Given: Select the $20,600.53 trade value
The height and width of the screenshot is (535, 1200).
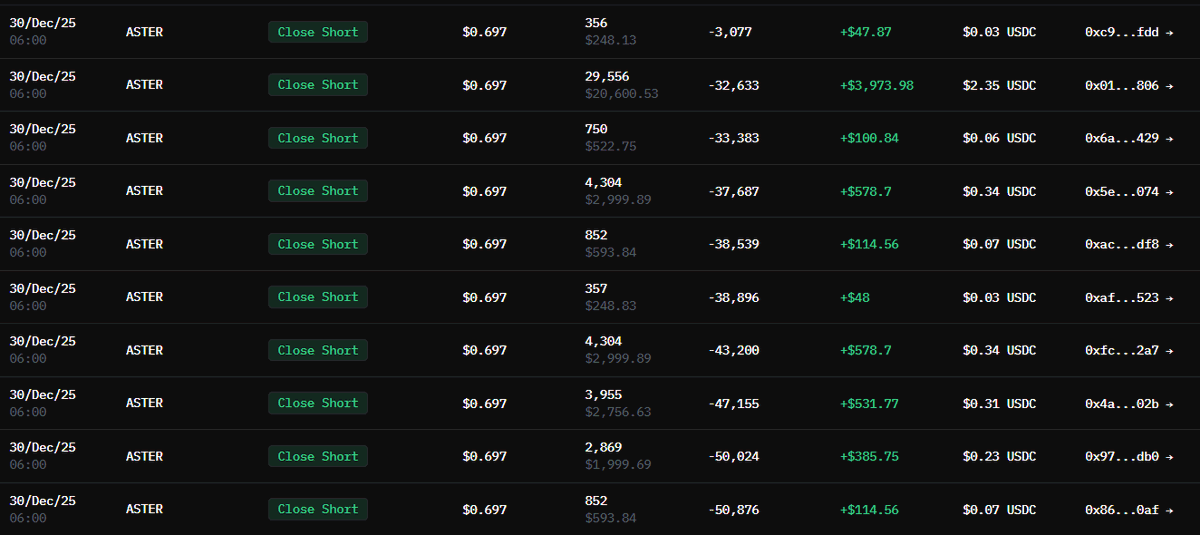Looking at the screenshot, I should click(621, 93).
